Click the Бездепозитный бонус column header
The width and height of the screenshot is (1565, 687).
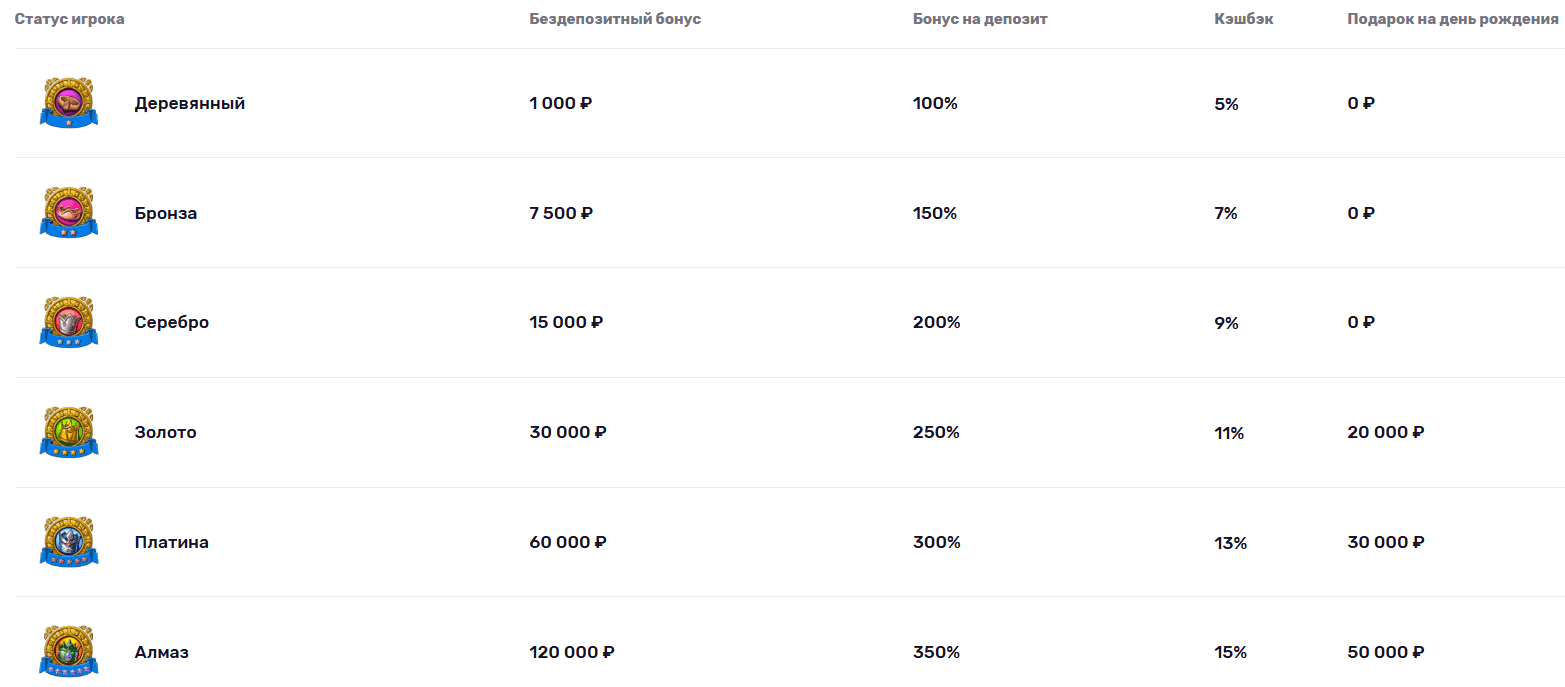click(x=615, y=19)
